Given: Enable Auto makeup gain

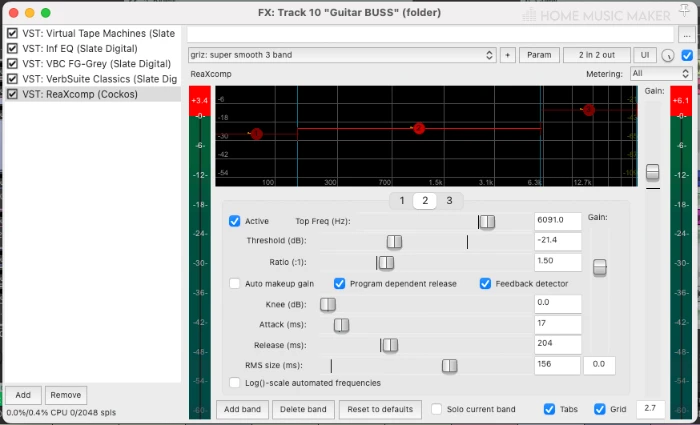Looking at the screenshot, I should [x=234, y=283].
